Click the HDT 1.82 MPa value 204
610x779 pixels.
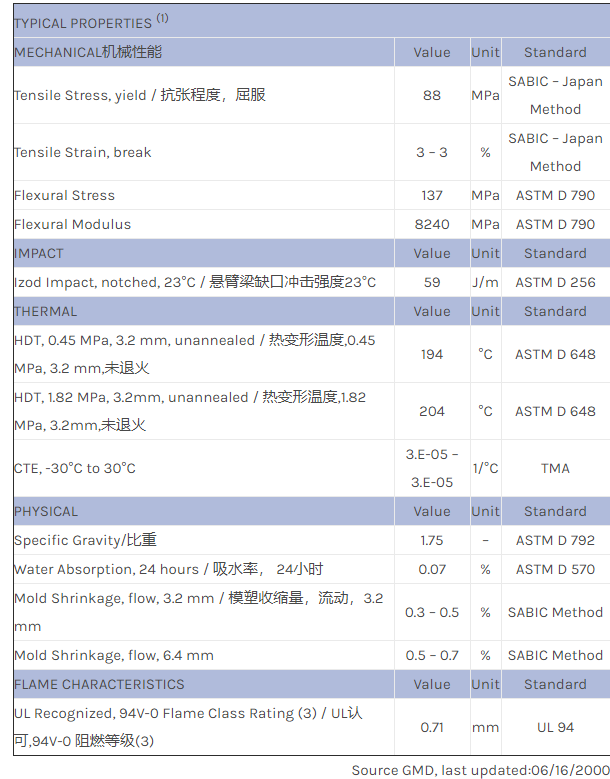[x=432, y=411]
